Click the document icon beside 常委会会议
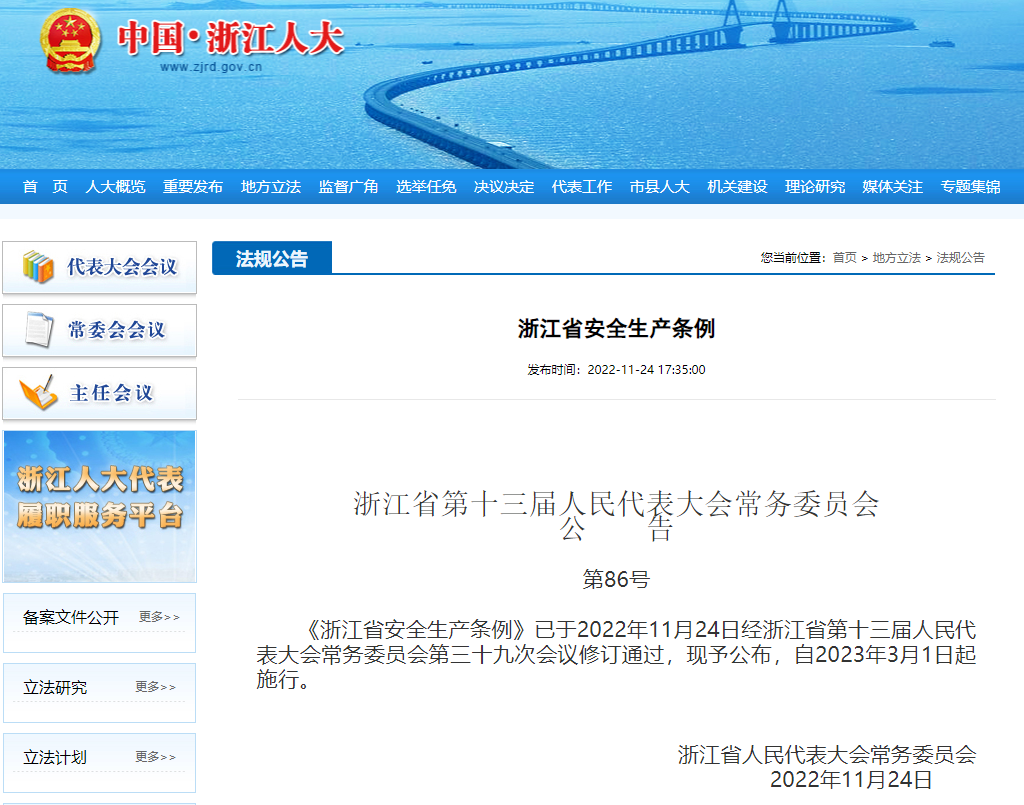Image resolution: width=1024 pixels, height=805 pixels. click(38, 330)
